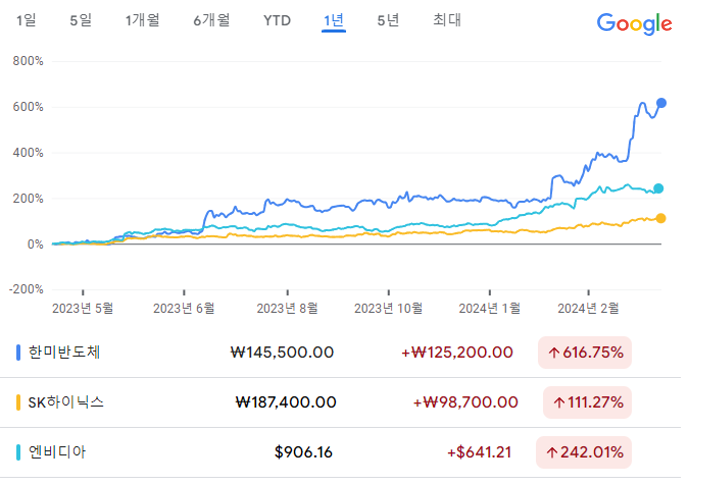
Task: Click the yellow color marker beside SK하이닉스
Action: [x=18, y=402]
